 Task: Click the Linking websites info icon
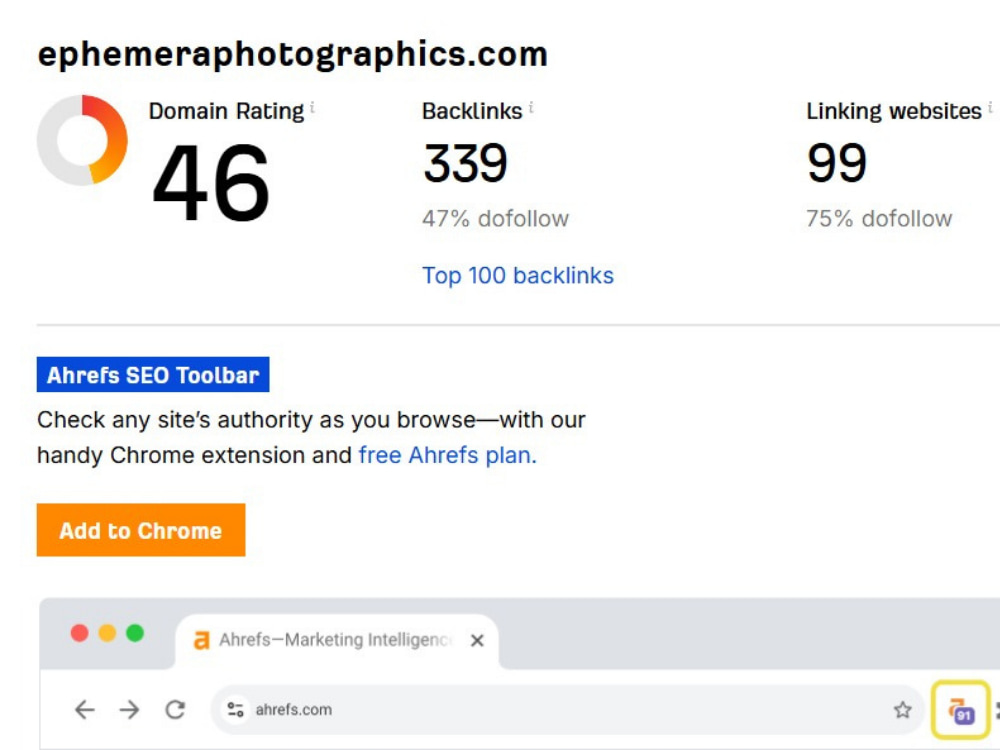coord(990,108)
